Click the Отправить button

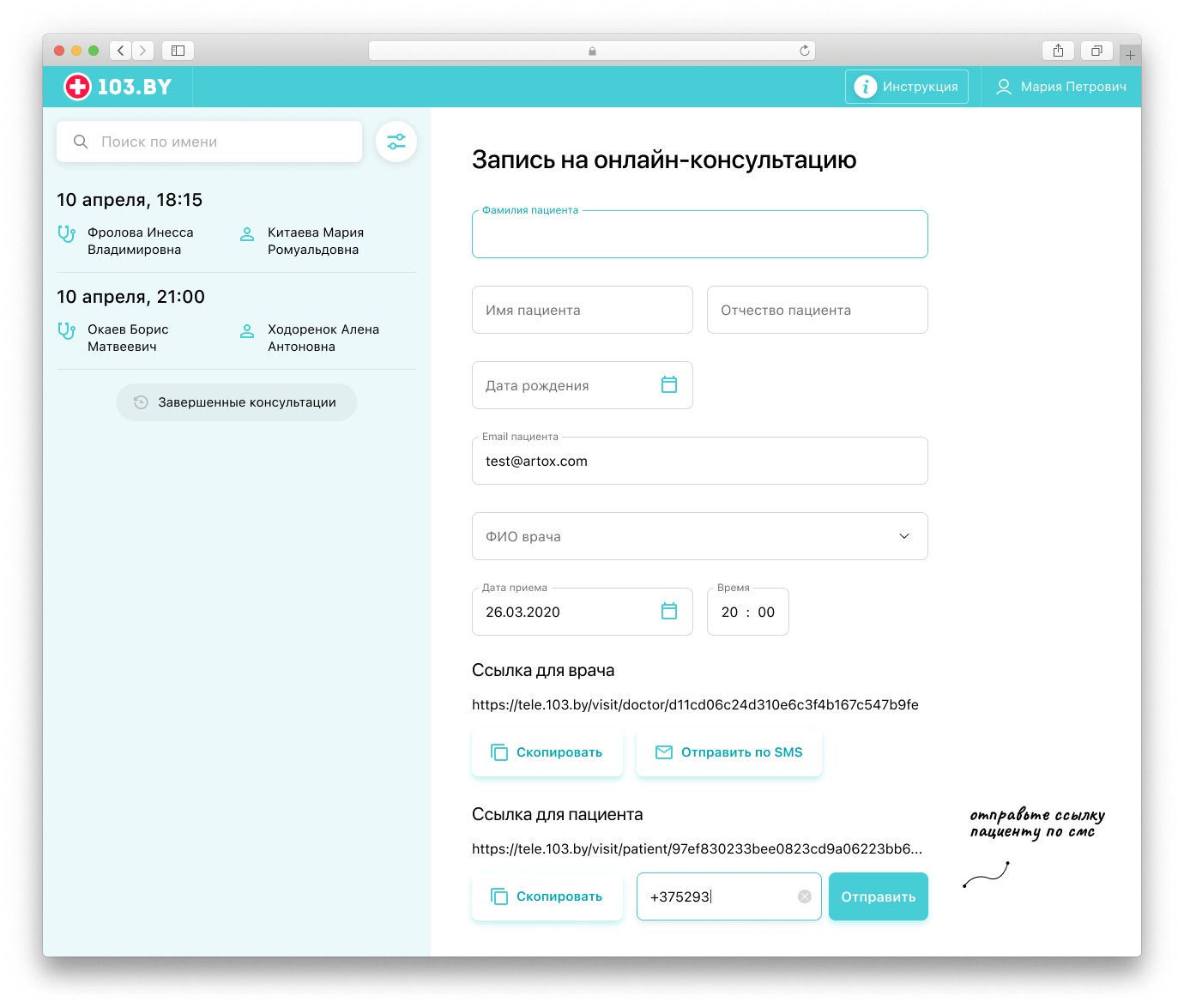pyautogui.click(x=879, y=896)
